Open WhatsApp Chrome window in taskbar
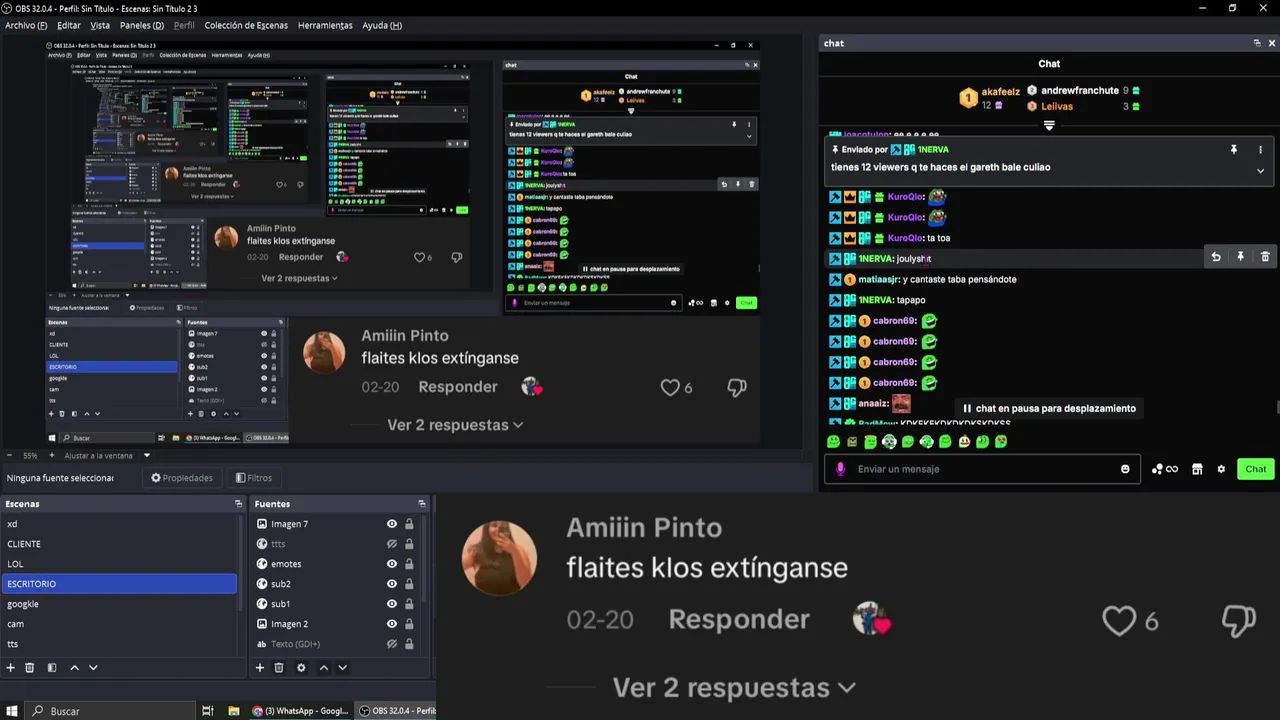 [300, 711]
